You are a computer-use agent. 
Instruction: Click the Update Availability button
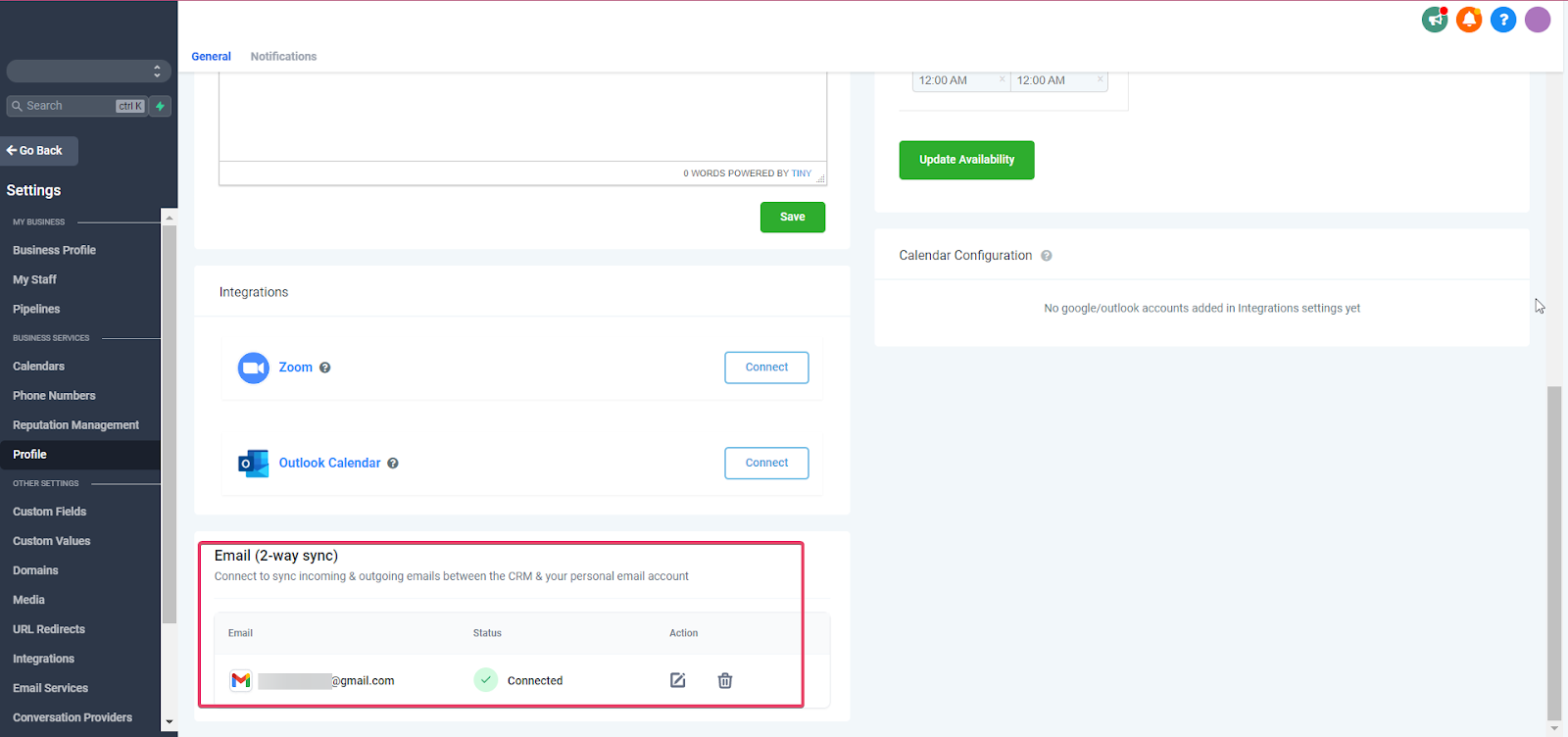click(966, 160)
